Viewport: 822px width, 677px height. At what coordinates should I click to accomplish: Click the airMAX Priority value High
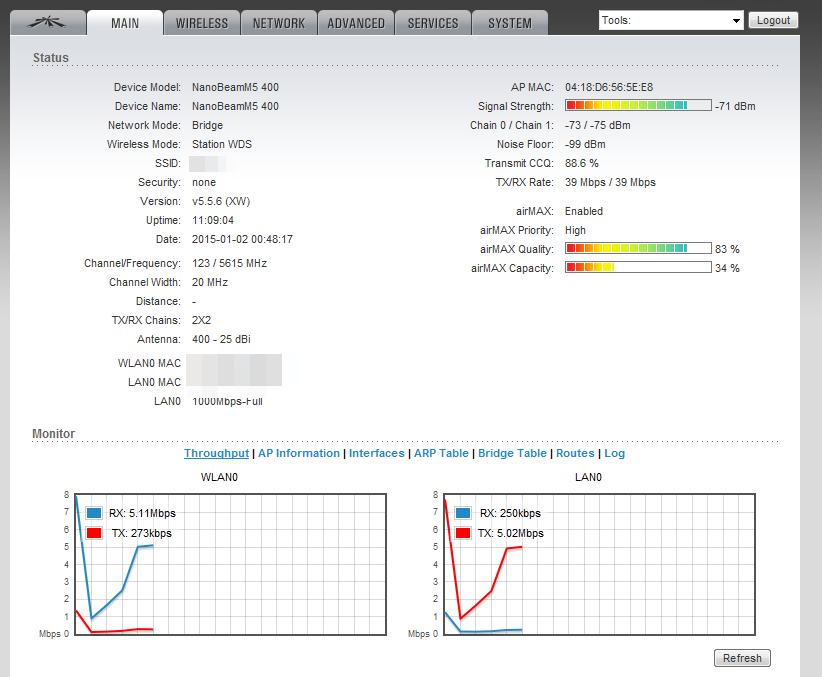pyautogui.click(x=575, y=230)
